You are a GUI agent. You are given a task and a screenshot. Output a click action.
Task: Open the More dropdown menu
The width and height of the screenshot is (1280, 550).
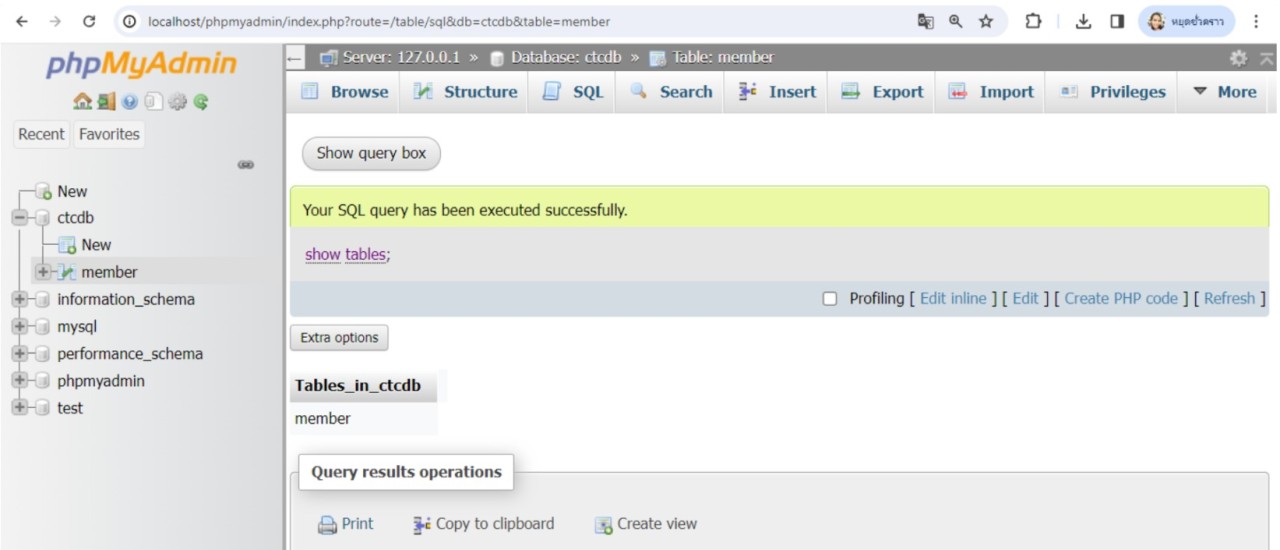pos(1224,92)
